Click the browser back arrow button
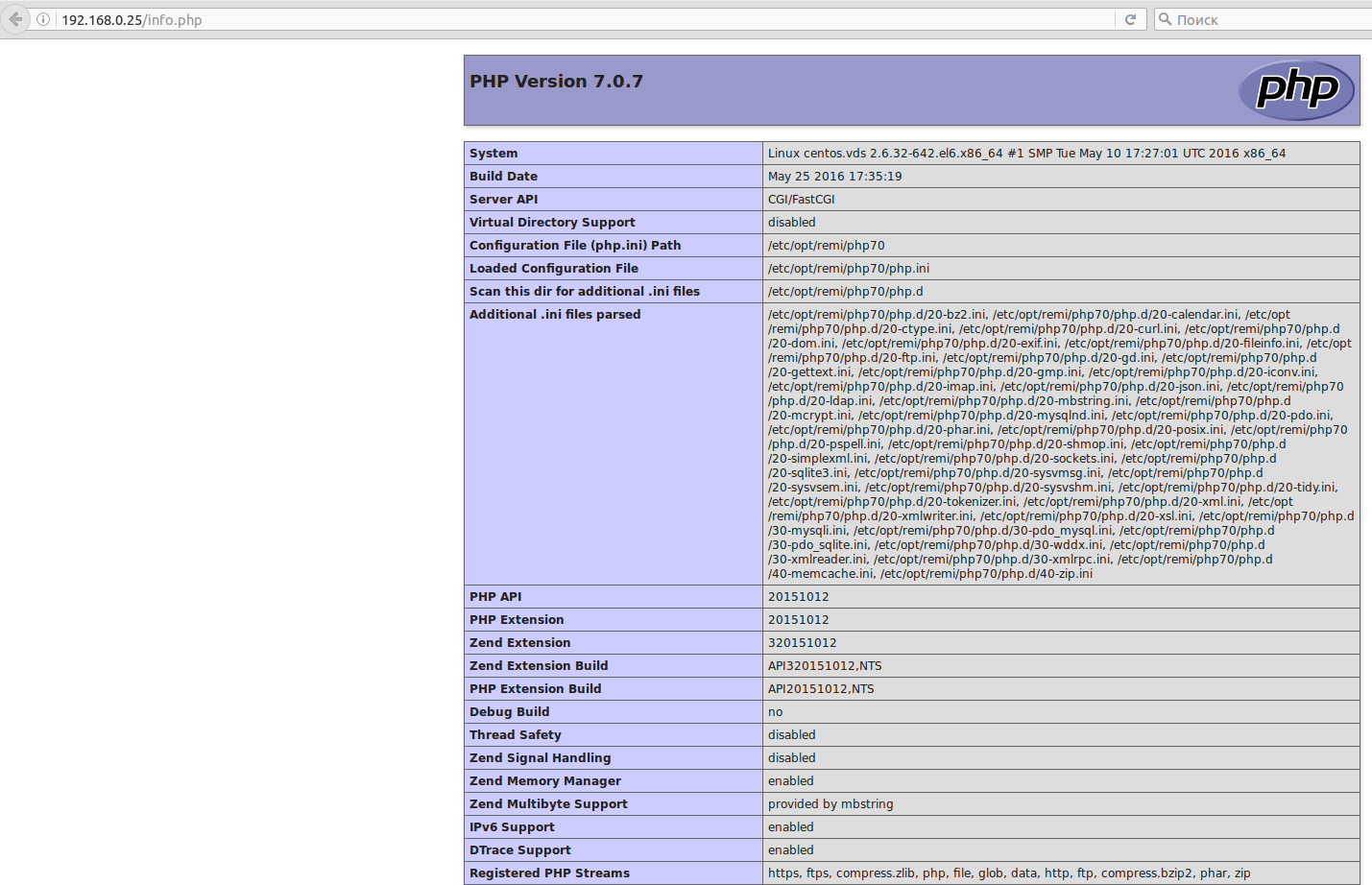Screen dimensions: 1372x885 click(x=14, y=19)
